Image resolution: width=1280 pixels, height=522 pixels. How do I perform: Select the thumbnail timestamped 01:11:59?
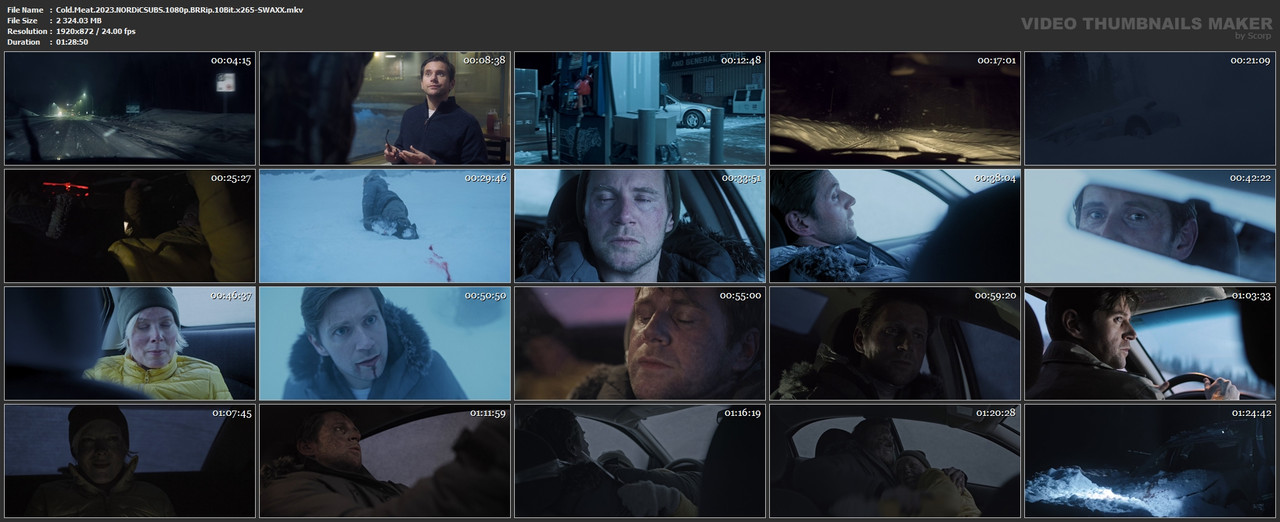coord(385,461)
